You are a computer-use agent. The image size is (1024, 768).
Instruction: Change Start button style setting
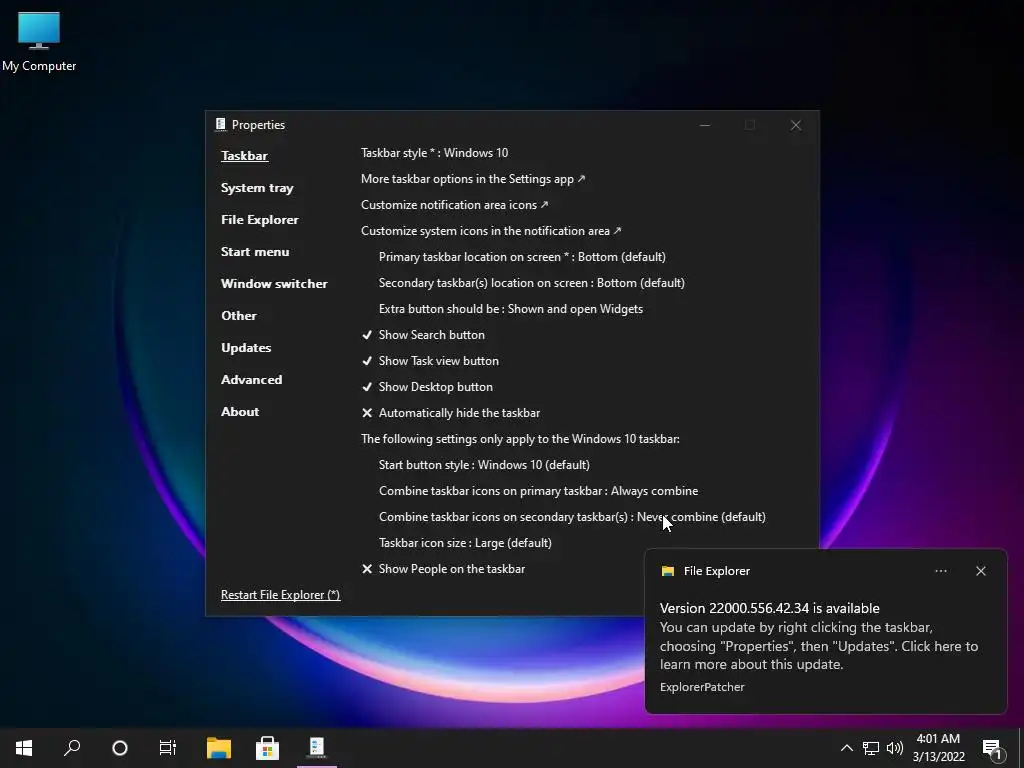tap(484, 465)
